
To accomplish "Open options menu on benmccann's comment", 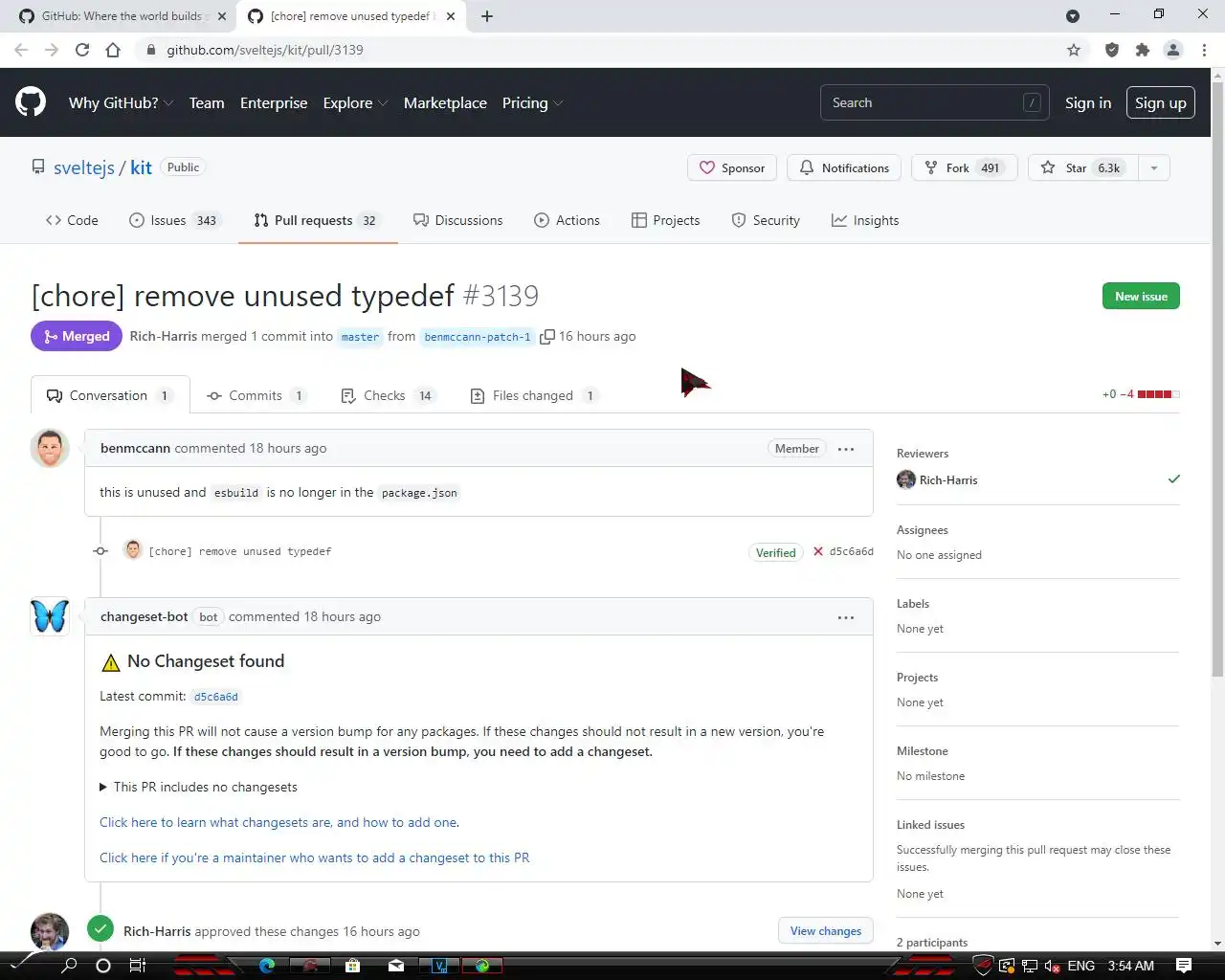I will pos(846,449).
